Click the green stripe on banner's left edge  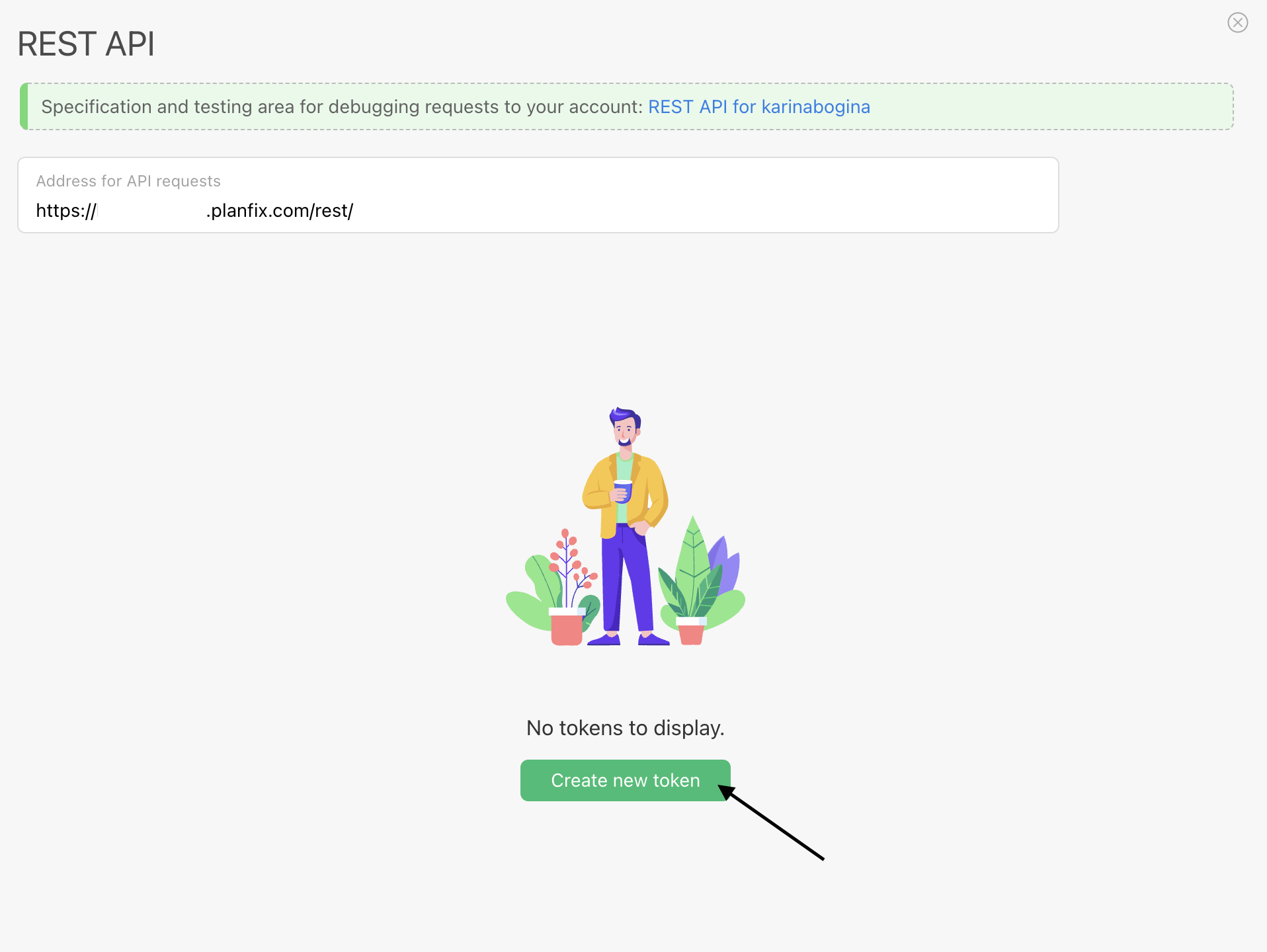24,106
